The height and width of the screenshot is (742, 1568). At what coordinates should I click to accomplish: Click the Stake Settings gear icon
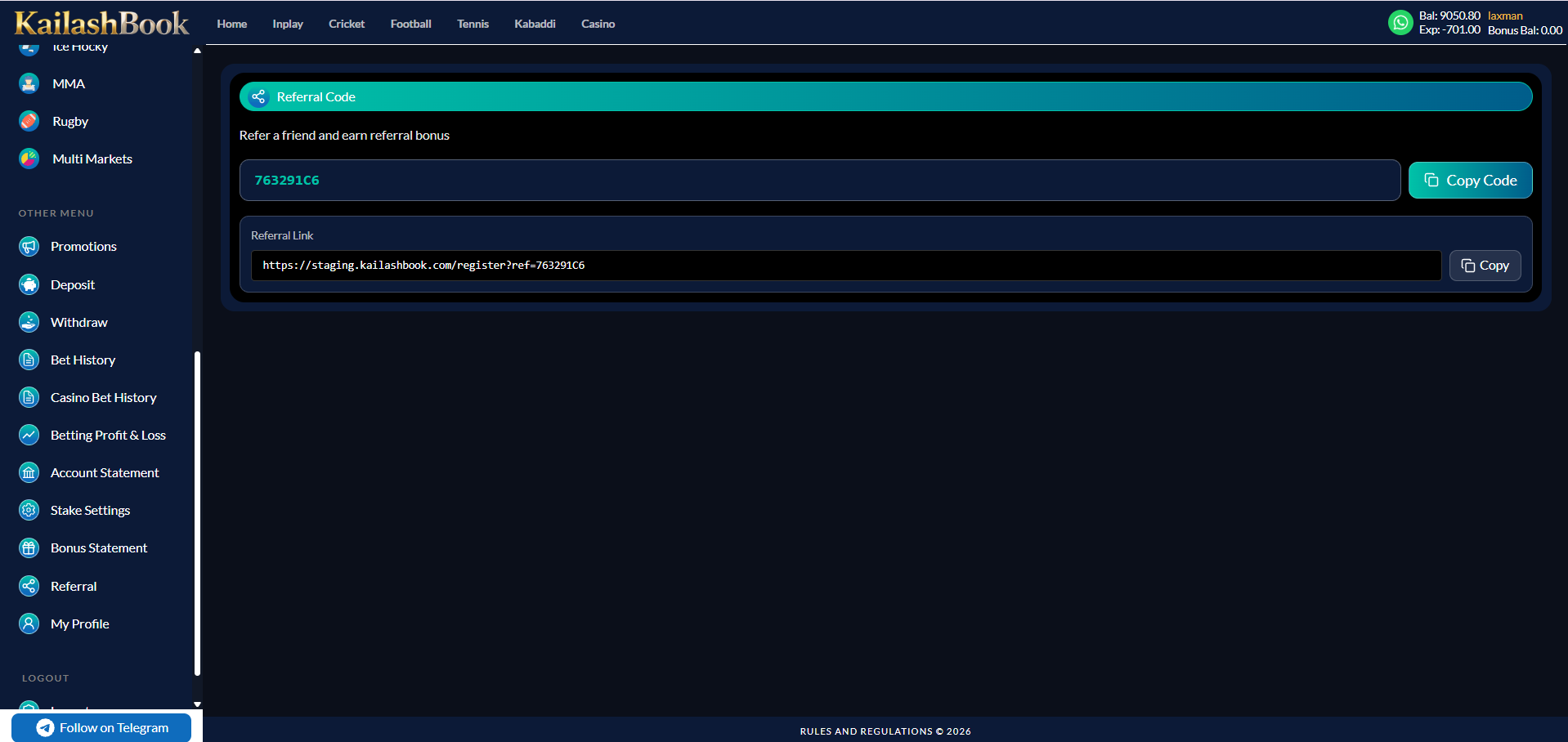[x=29, y=510]
